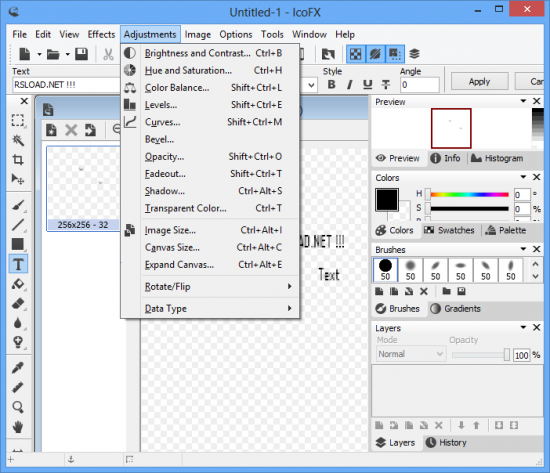Open the Brushes panel menu arrow
The height and width of the screenshot is (473, 550).
point(523,249)
